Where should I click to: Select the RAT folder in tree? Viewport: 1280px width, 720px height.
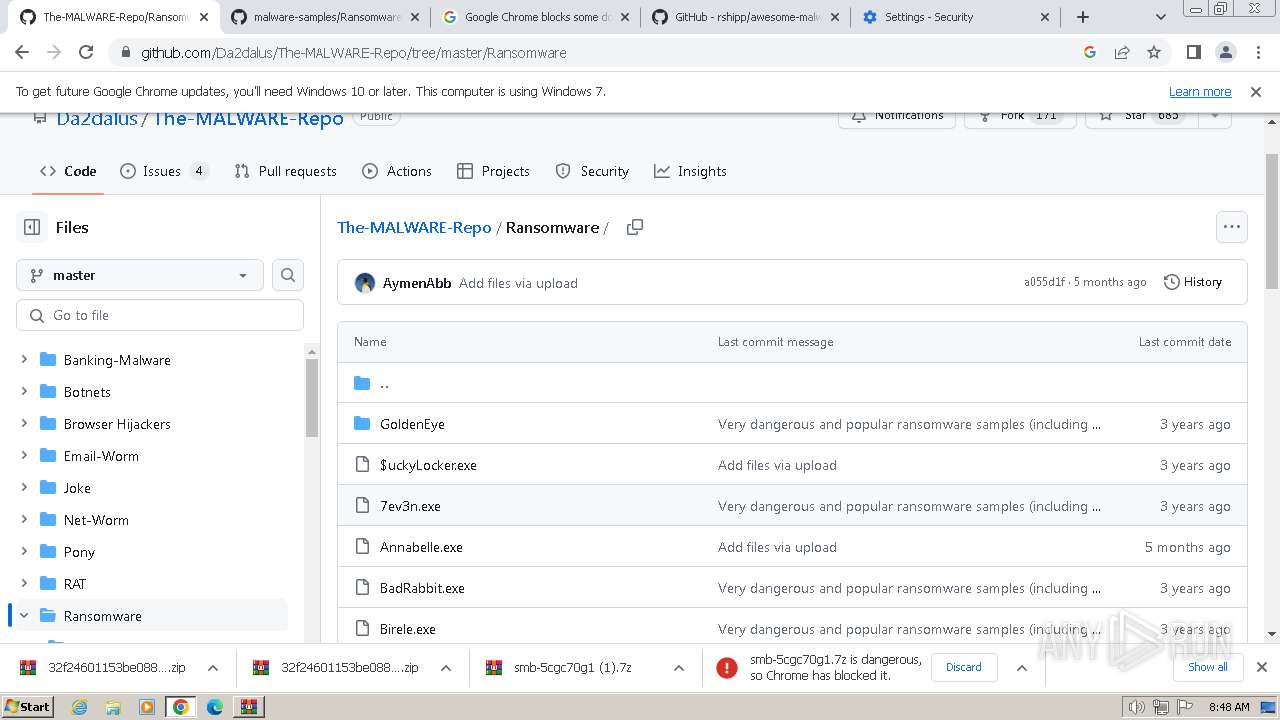(x=75, y=584)
